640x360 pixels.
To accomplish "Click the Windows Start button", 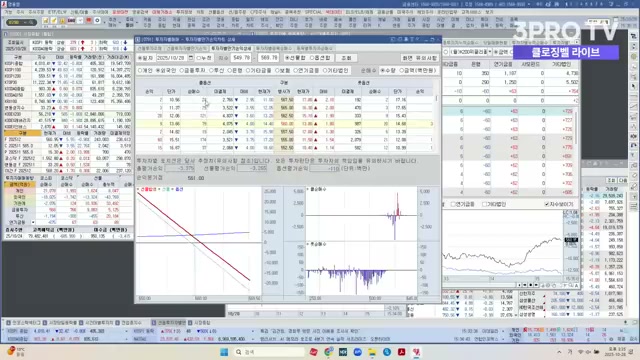I will tap(224, 352).
